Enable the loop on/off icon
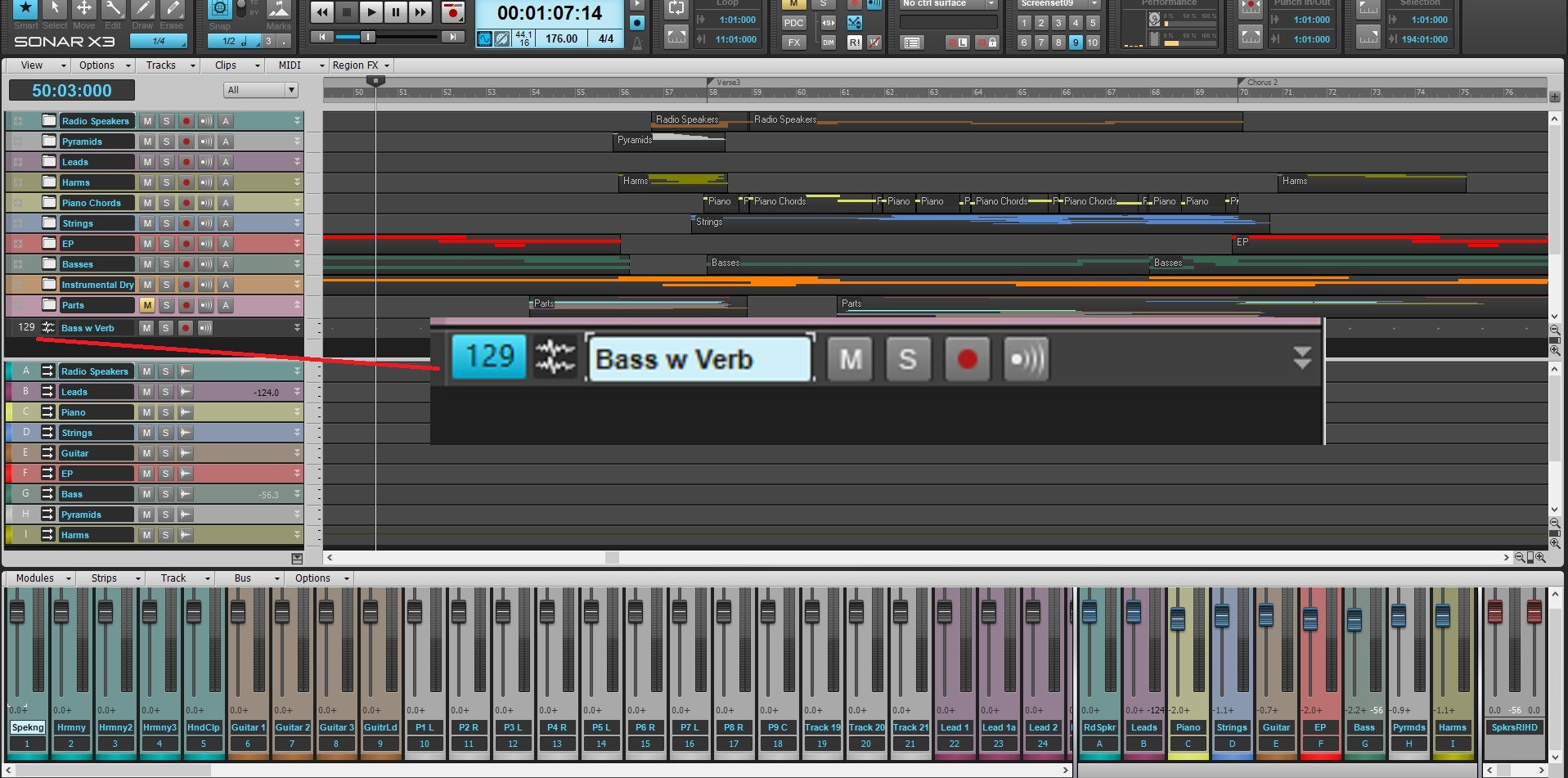Image resolution: width=1568 pixels, height=778 pixels. pos(676,9)
